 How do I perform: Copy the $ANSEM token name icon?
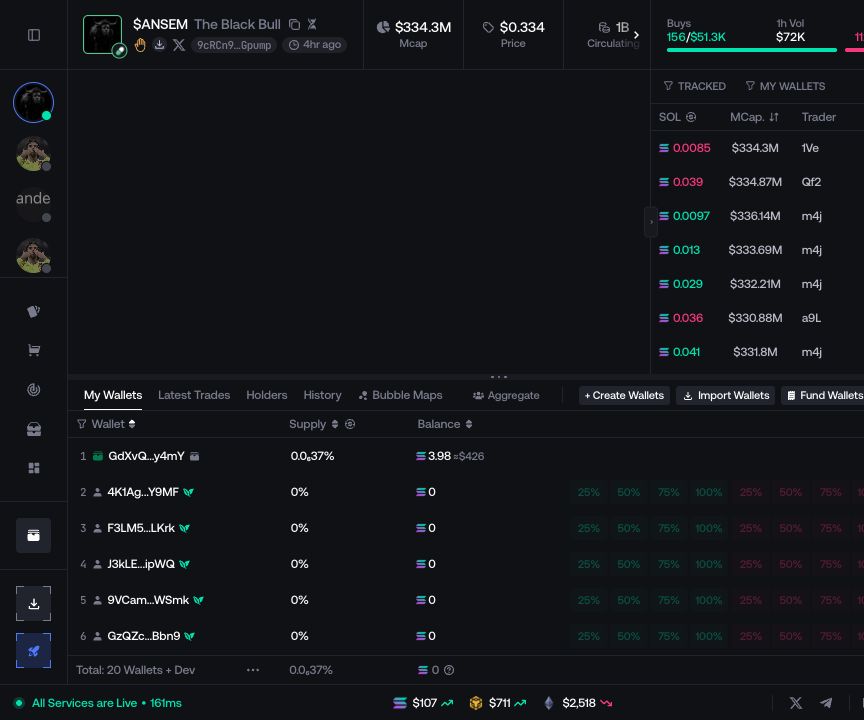point(294,24)
